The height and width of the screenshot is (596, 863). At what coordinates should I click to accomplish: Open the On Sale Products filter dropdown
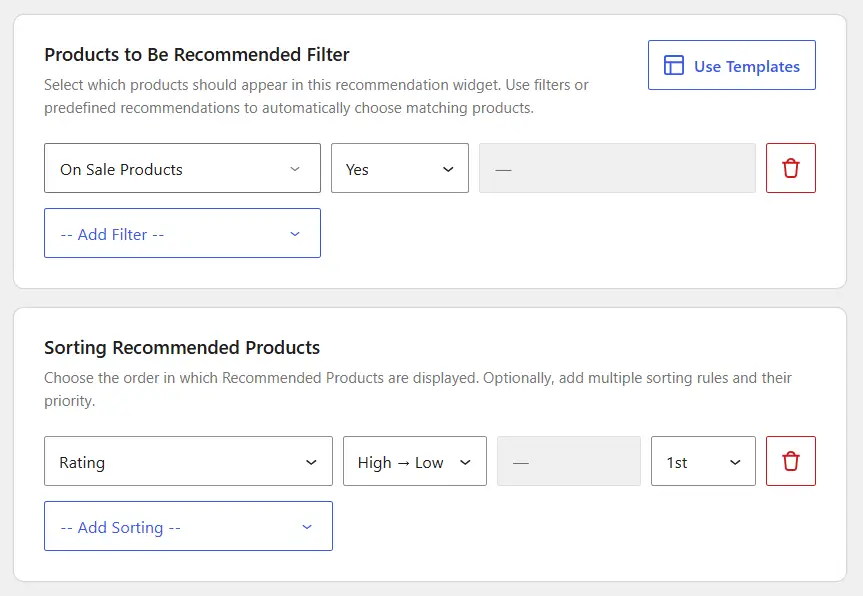tap(182, 168)
